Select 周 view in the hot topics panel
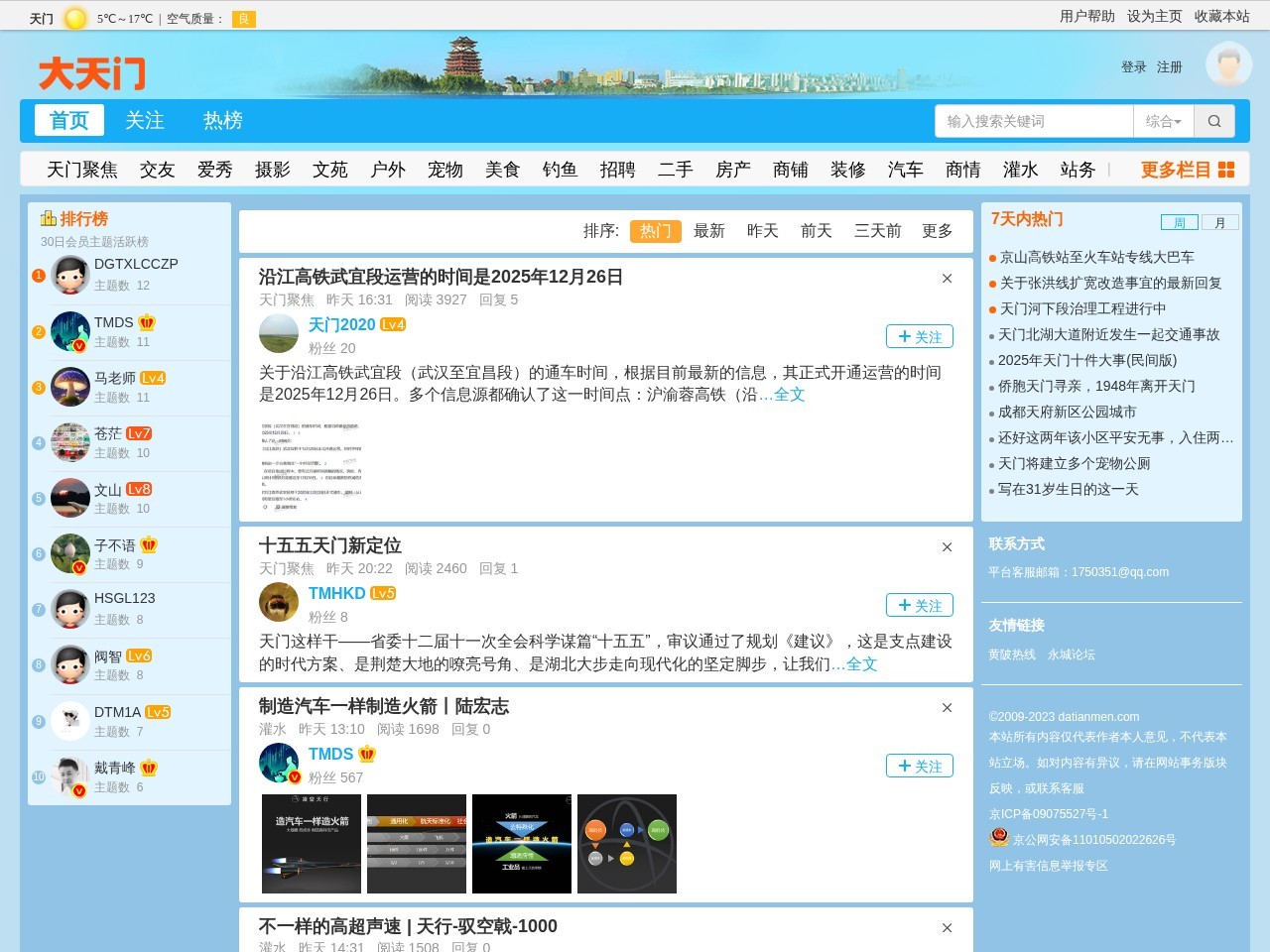 coord(1180,222)
